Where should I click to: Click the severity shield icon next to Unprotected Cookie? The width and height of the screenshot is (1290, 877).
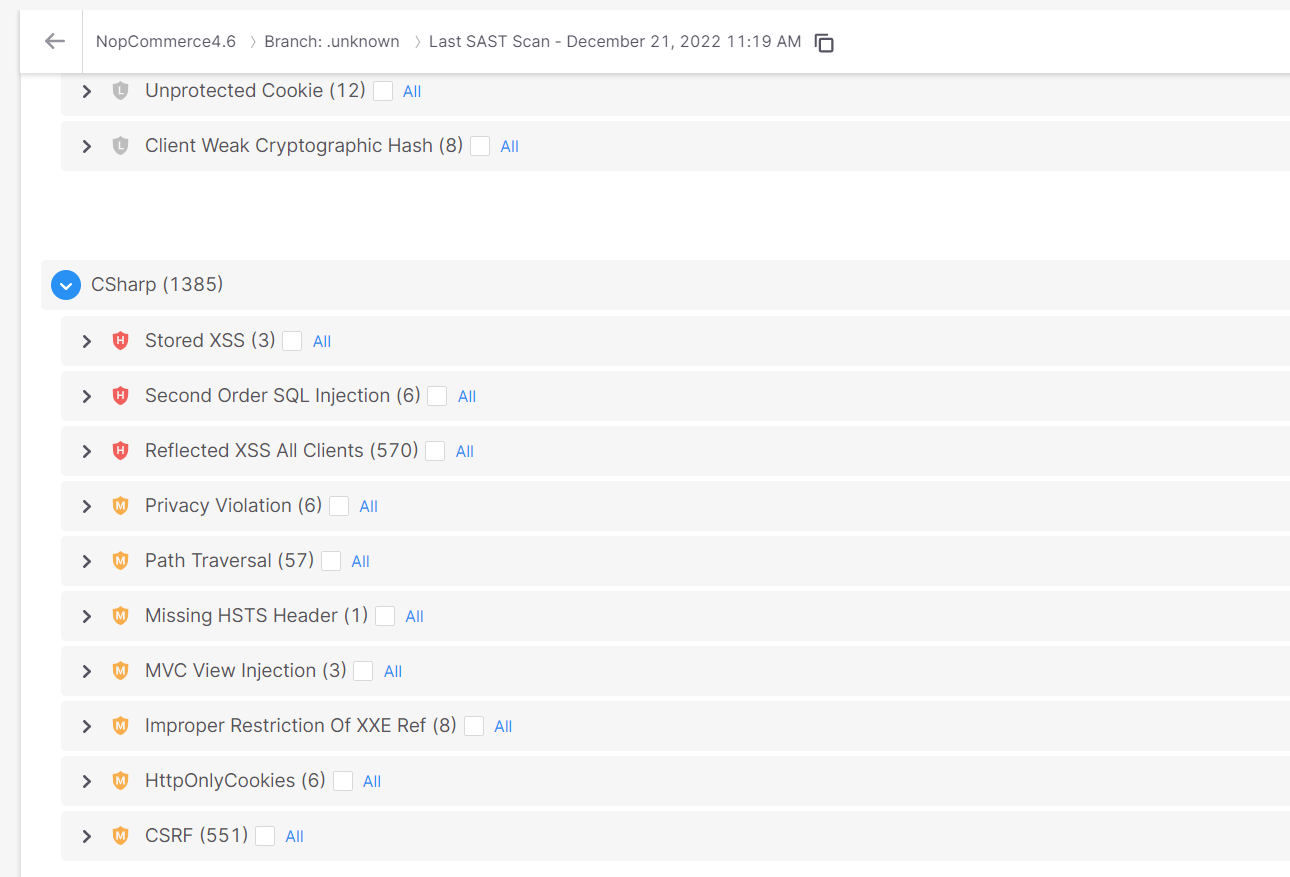[120, 90]
